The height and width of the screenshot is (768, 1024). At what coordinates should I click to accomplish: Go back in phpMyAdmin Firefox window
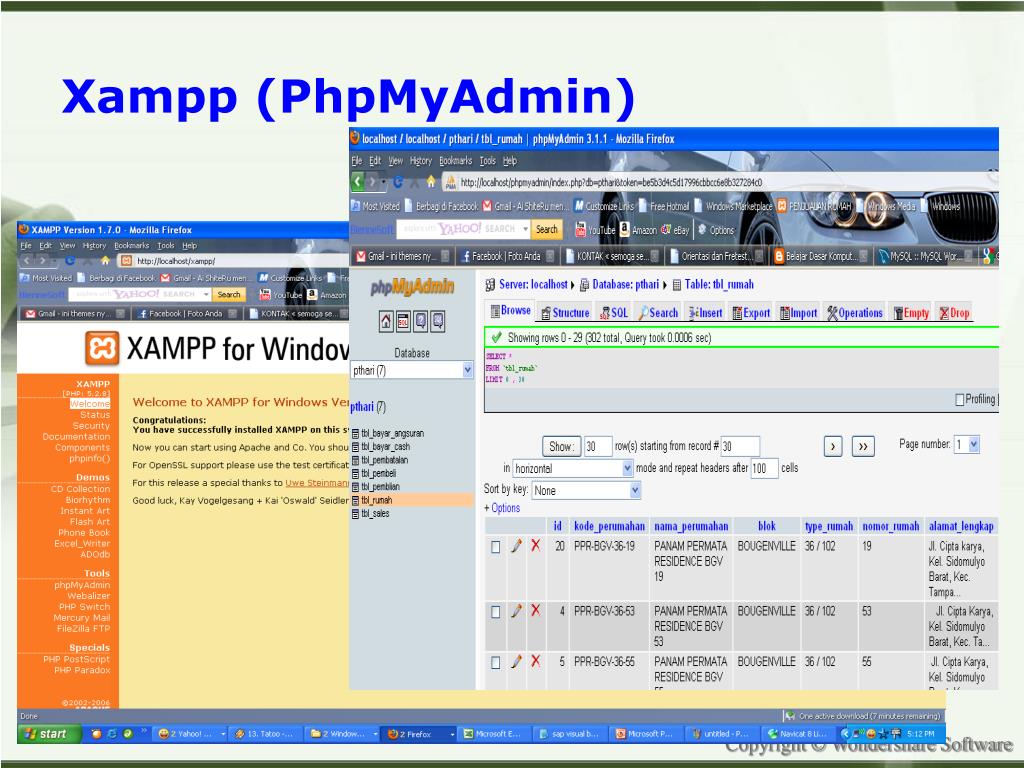(358, 182)
